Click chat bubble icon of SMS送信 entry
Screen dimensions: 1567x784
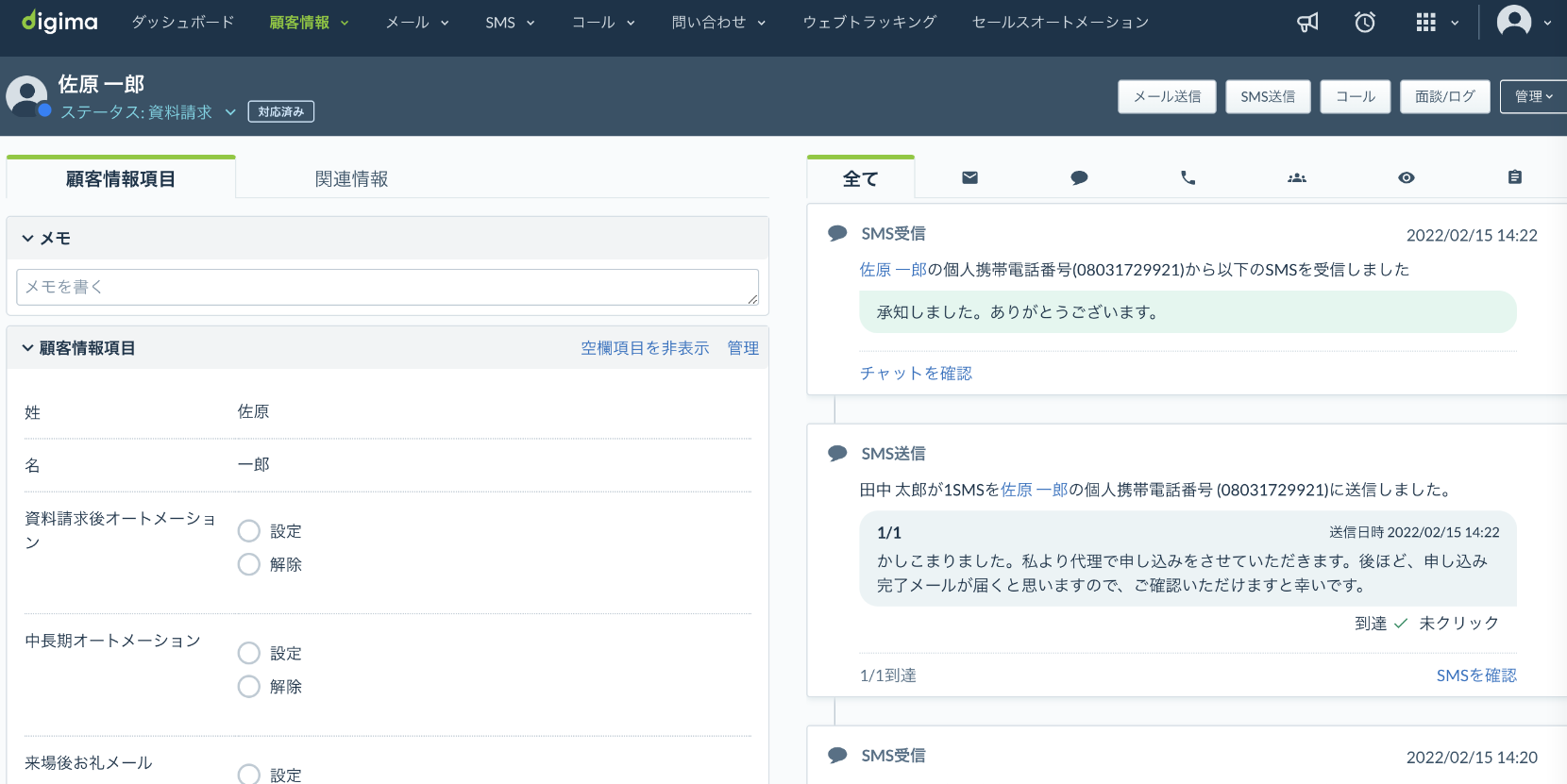(837, 454)
